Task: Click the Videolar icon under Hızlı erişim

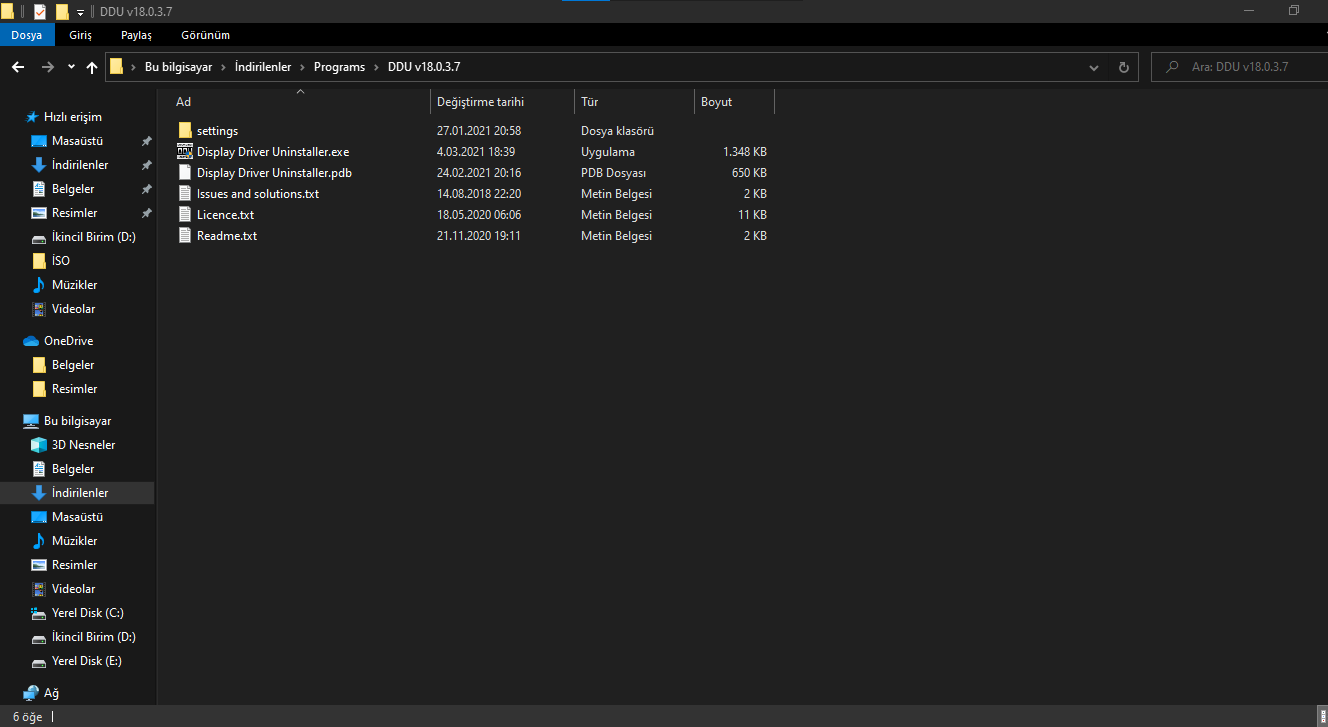Action: 39,309
